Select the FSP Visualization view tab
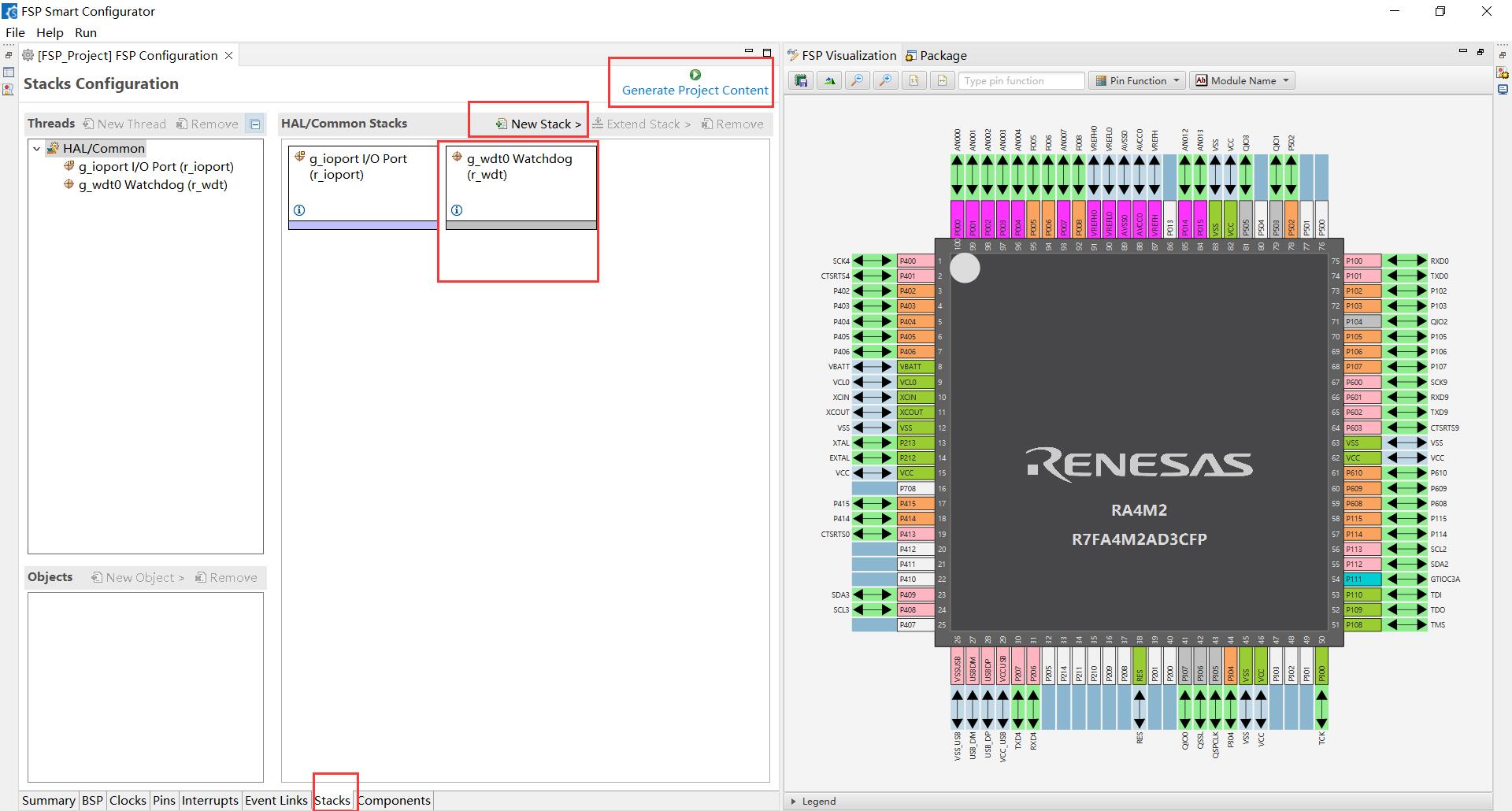 tap(841, 55)
